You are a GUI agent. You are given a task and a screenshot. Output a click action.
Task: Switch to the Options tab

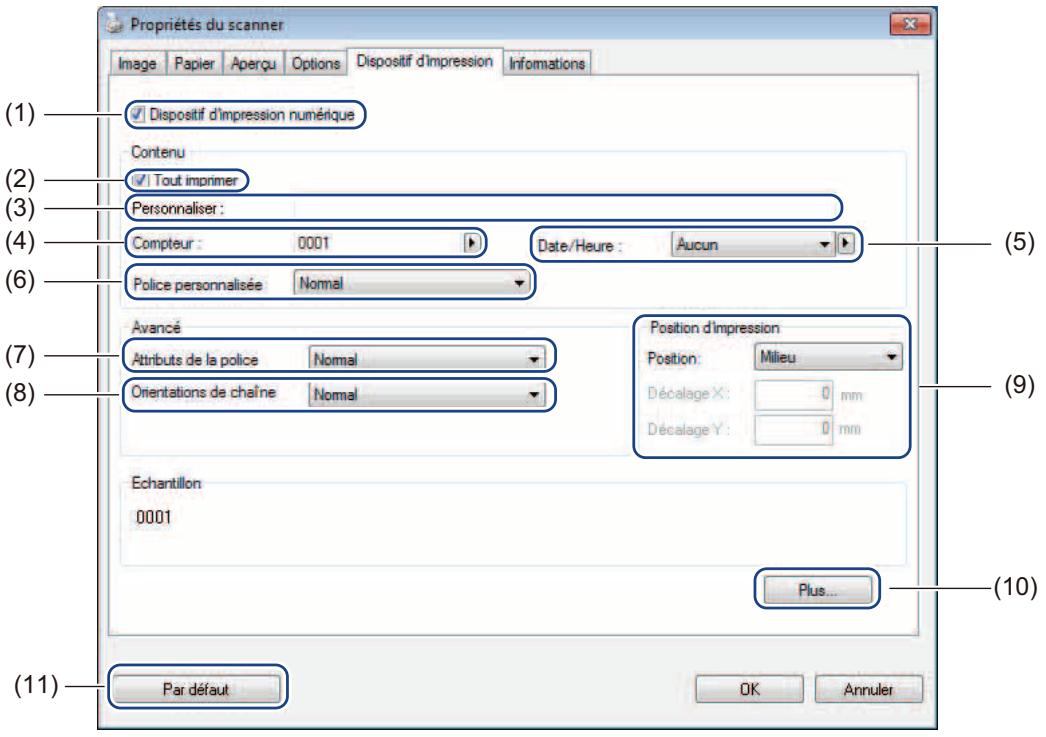coord(316,63)
